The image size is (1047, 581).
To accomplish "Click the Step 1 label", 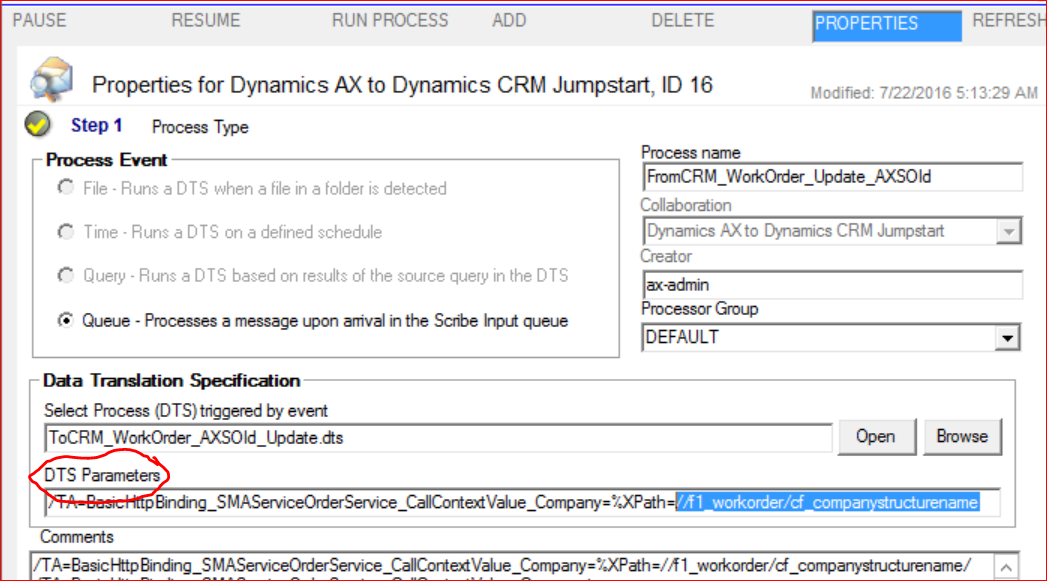I will click(97, 126).
